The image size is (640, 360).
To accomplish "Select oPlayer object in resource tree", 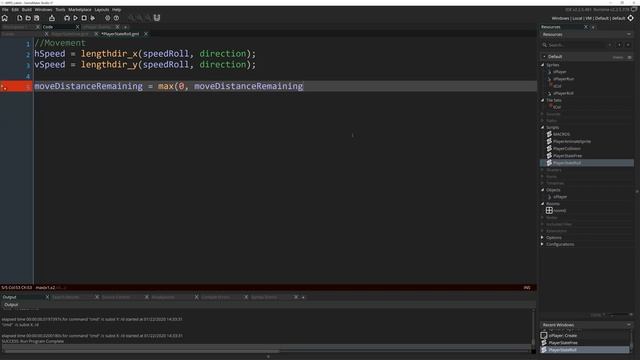I will tap(560, 197).
